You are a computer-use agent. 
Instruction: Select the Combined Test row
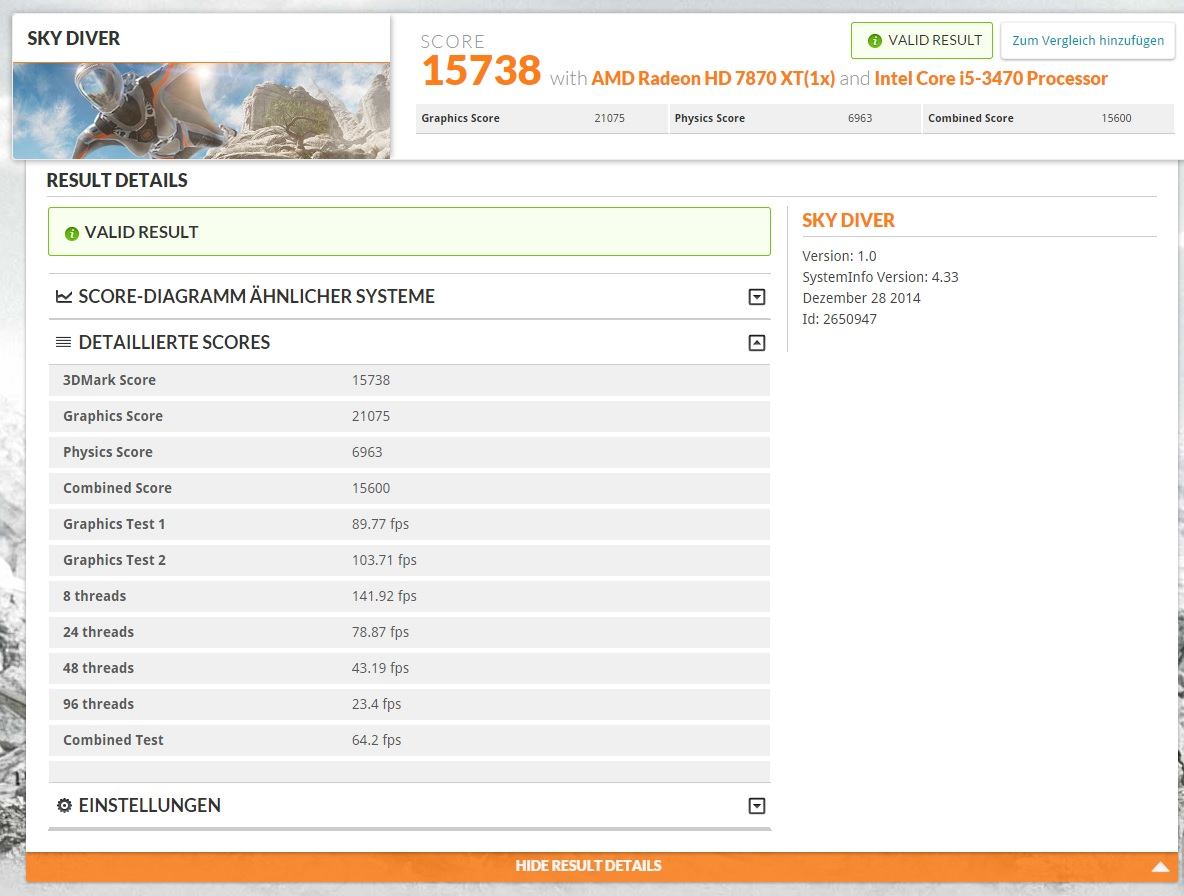tap(409, 741)
